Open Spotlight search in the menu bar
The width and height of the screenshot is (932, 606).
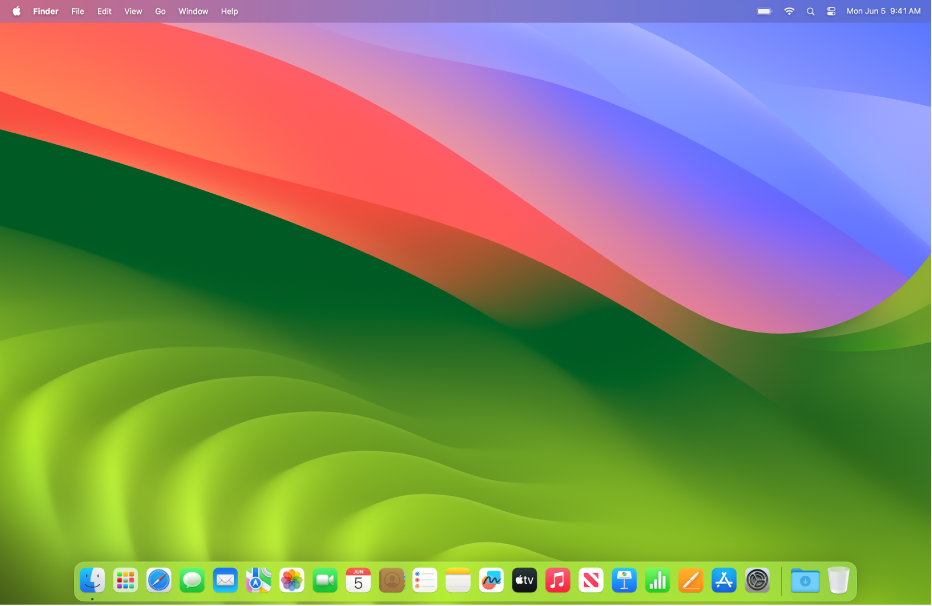click(810, 11)
